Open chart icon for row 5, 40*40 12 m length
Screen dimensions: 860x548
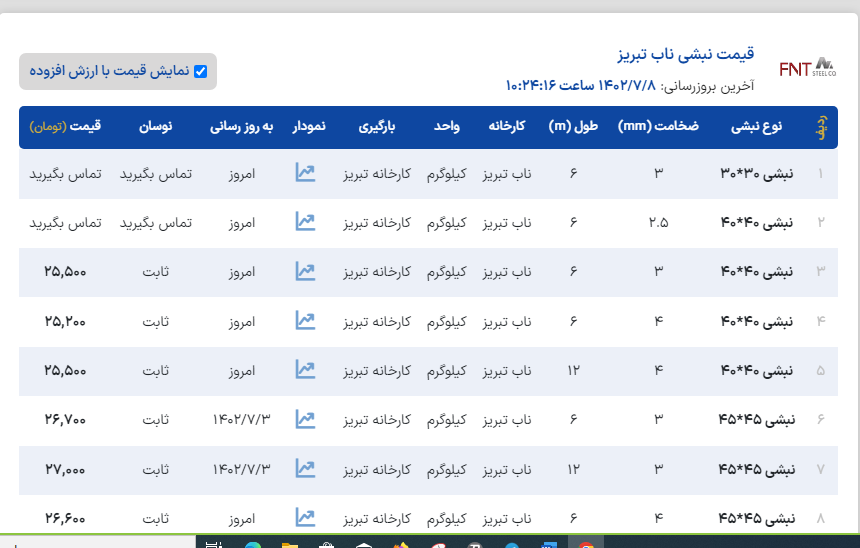pos(305,370)
